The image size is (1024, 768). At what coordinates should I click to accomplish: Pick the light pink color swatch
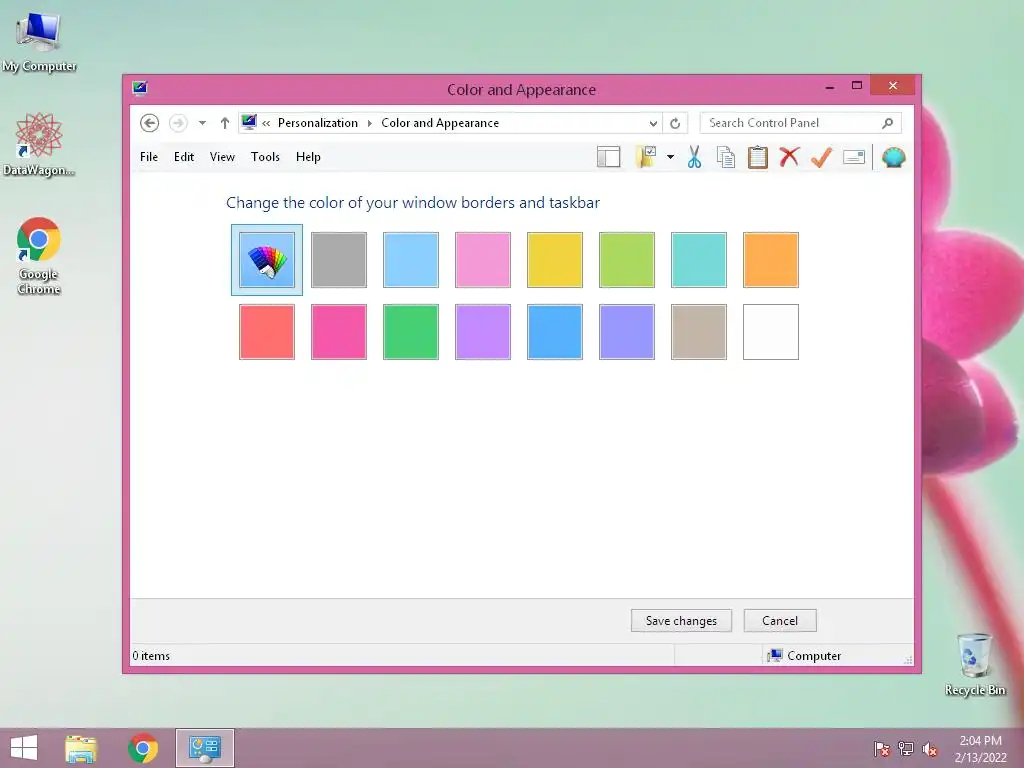[x=483, y=260]
